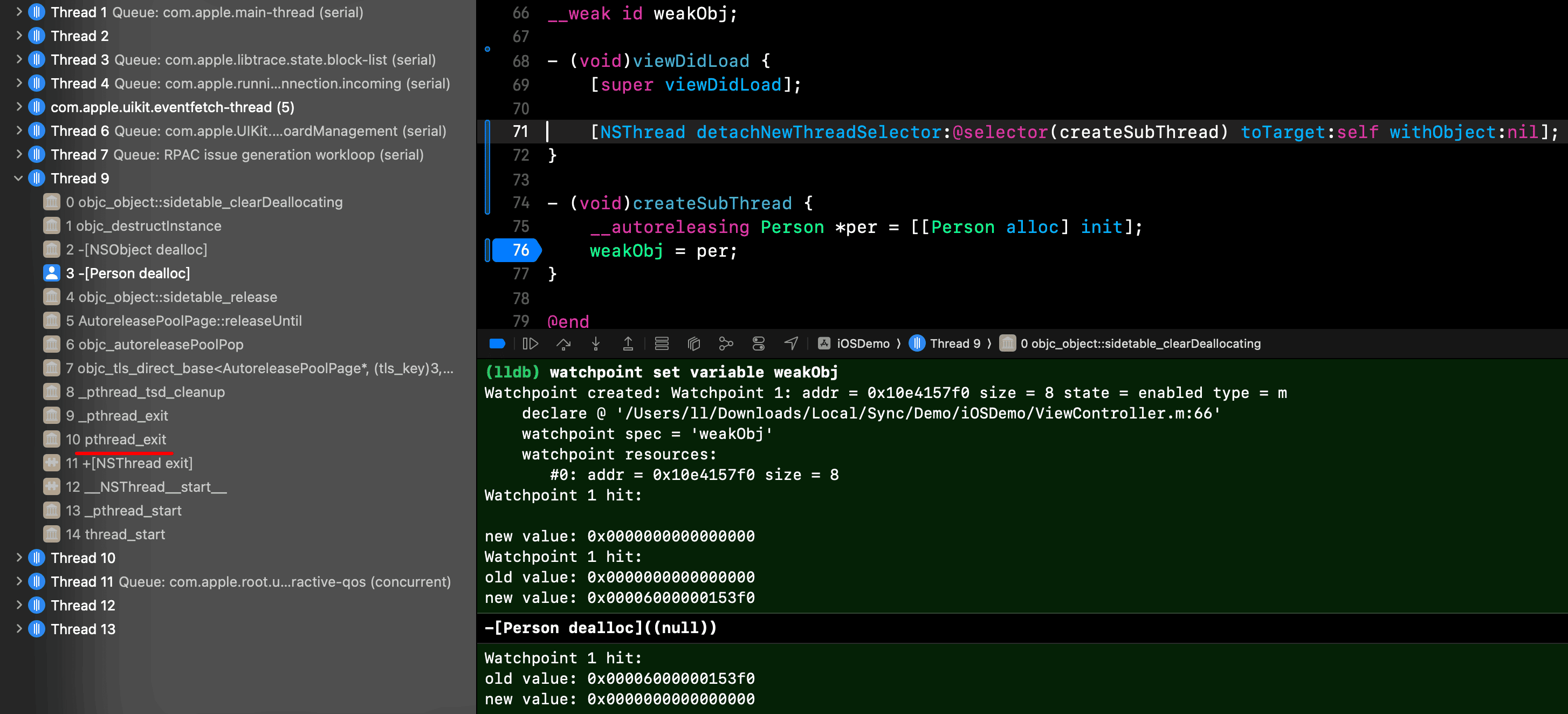Click the Step Out debug icon
This screenshot has width=1568, height=714.
[x=628, y=344]
